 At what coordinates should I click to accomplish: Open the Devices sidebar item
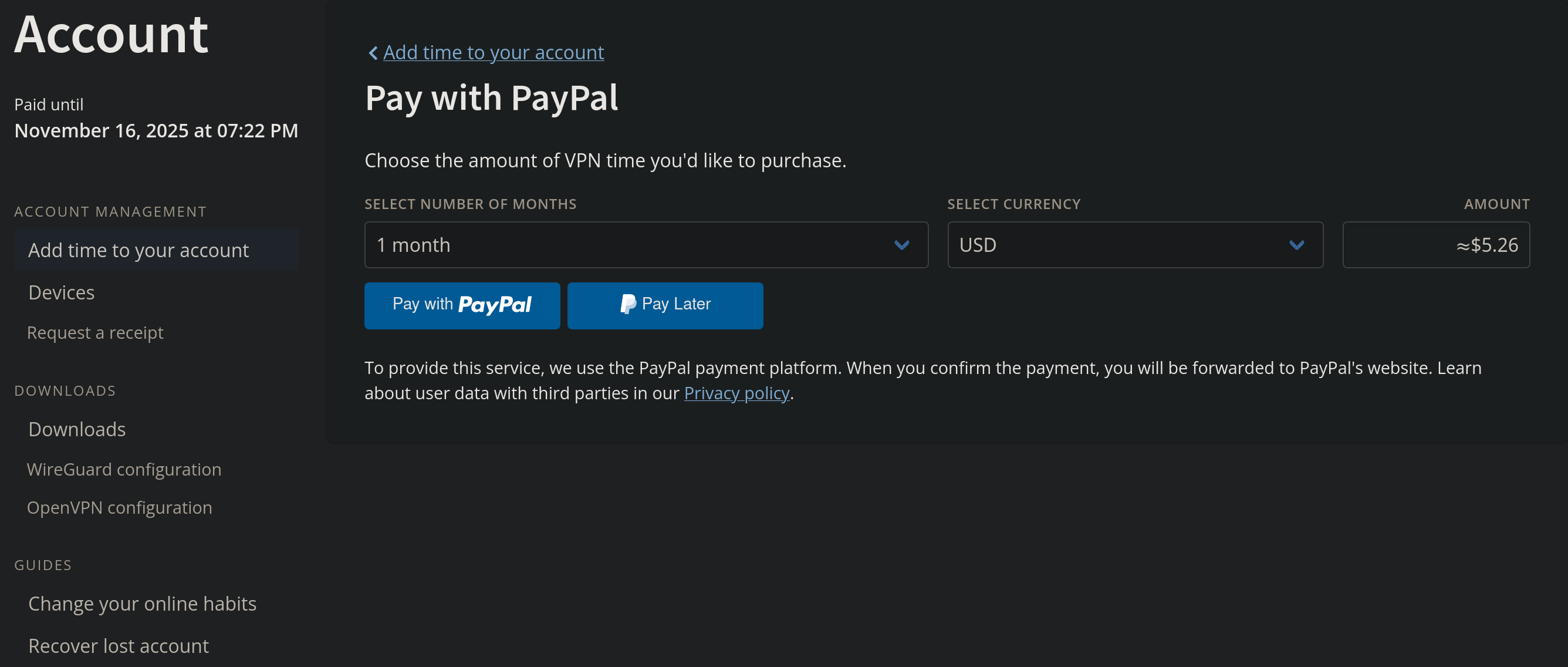click(62, 293)
